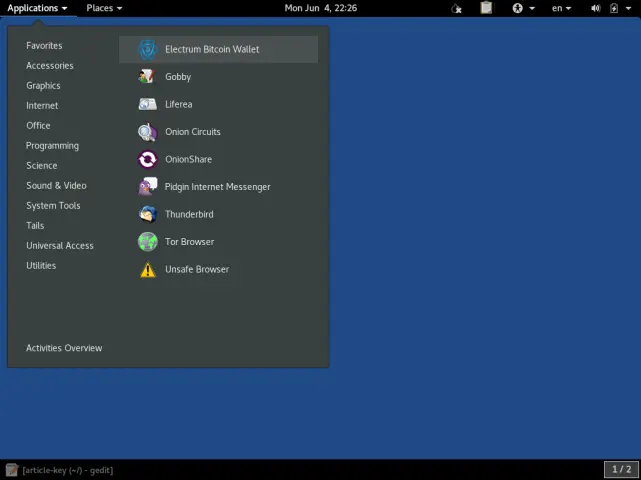Click the volume speaker icon
The image size is (641, 480).
click(x=596, y=8)
